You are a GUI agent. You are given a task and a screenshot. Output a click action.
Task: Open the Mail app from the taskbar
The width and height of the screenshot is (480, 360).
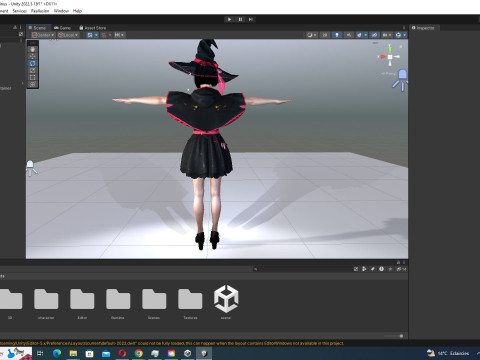tap(106, 353)
